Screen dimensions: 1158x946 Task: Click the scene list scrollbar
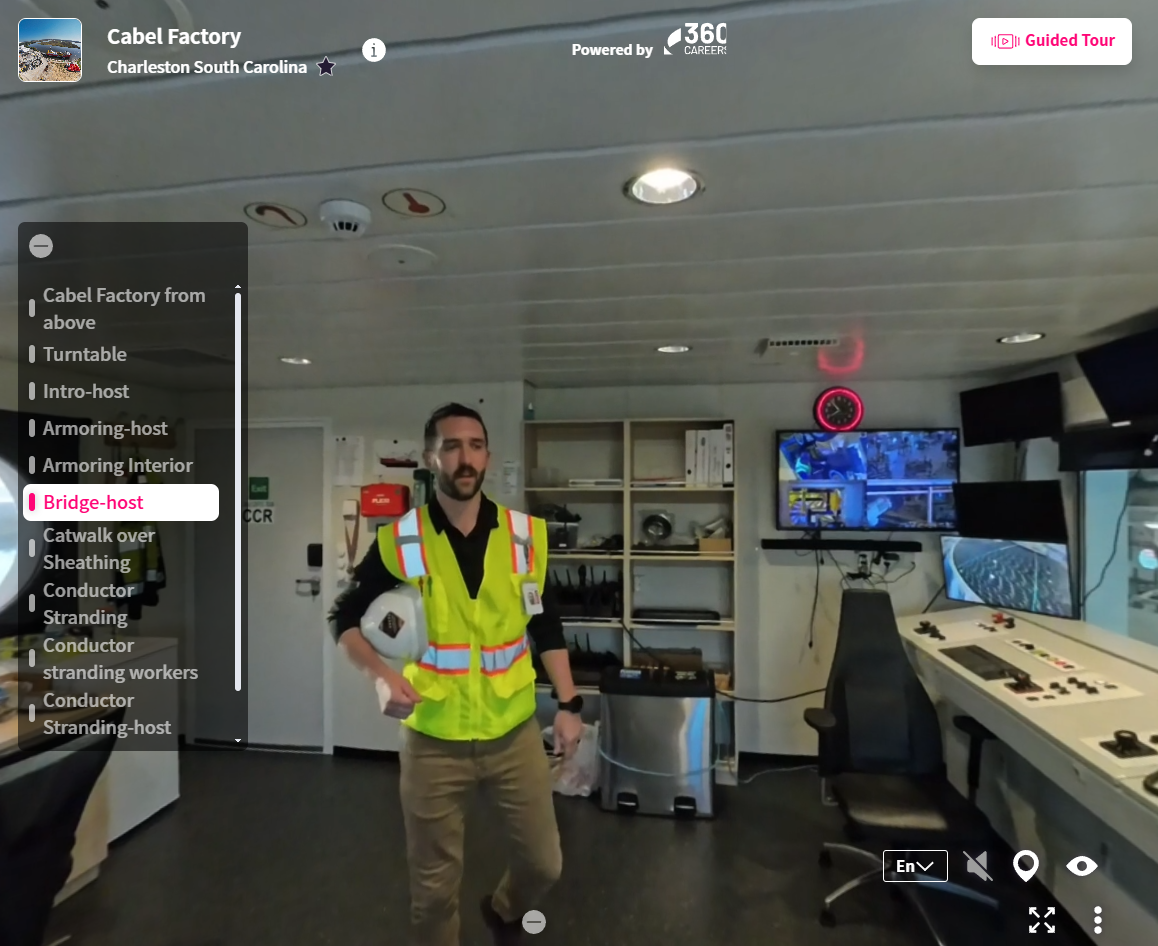point(238,492)
